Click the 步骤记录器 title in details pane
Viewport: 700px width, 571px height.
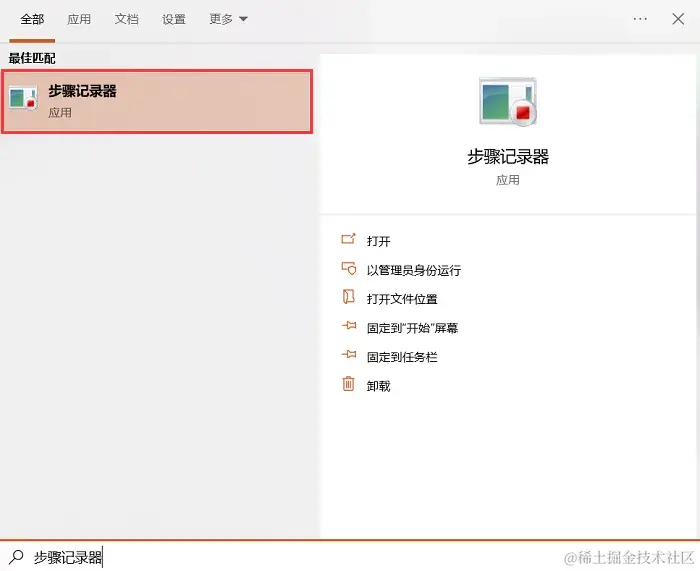click(508, 157)
